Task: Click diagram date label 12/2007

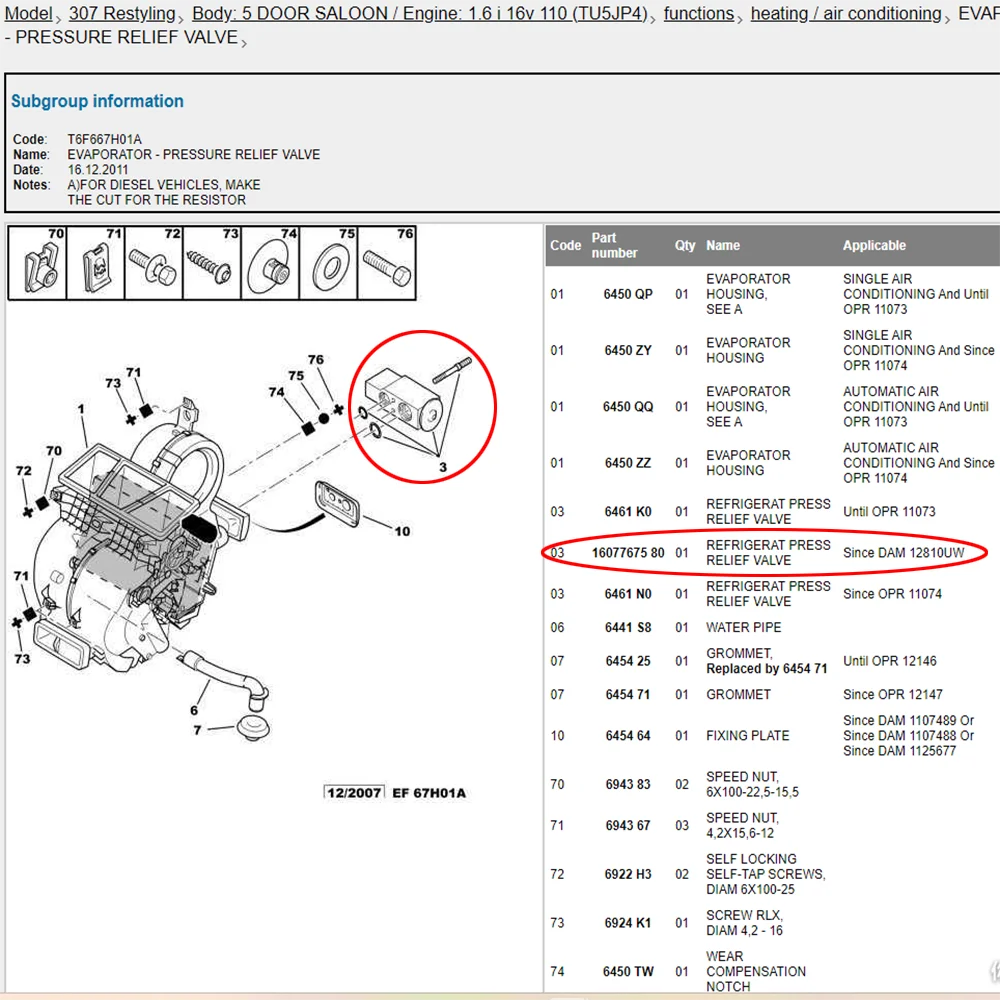Action: click(x=354, y=792)
